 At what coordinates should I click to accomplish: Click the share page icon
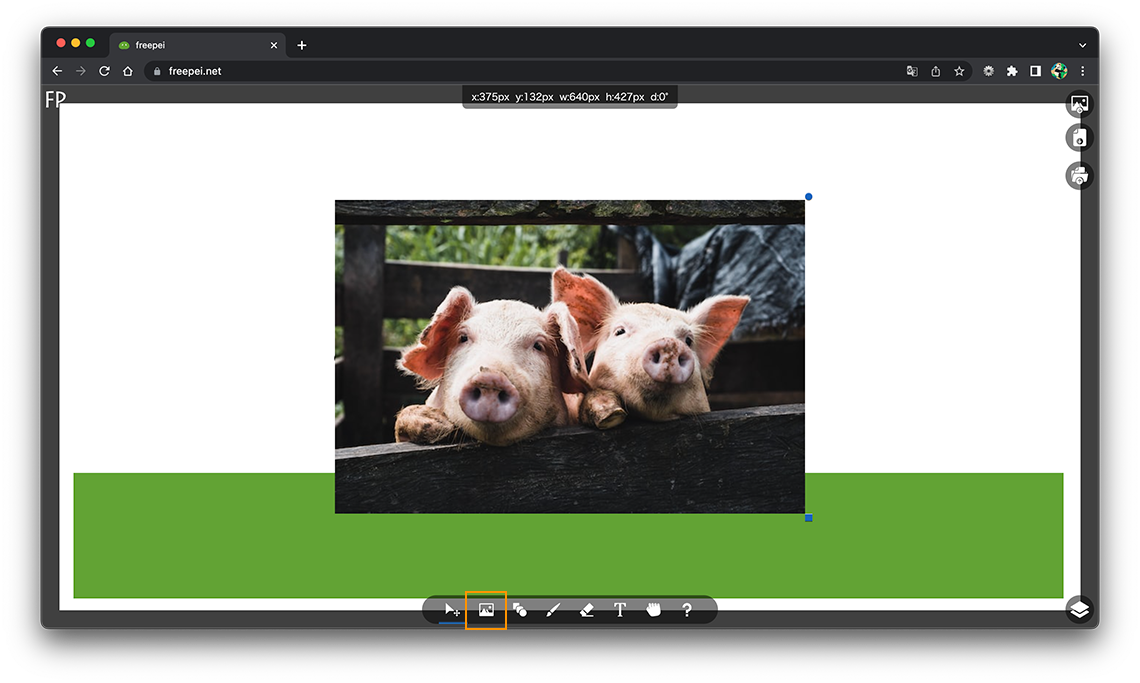(936, 71)
